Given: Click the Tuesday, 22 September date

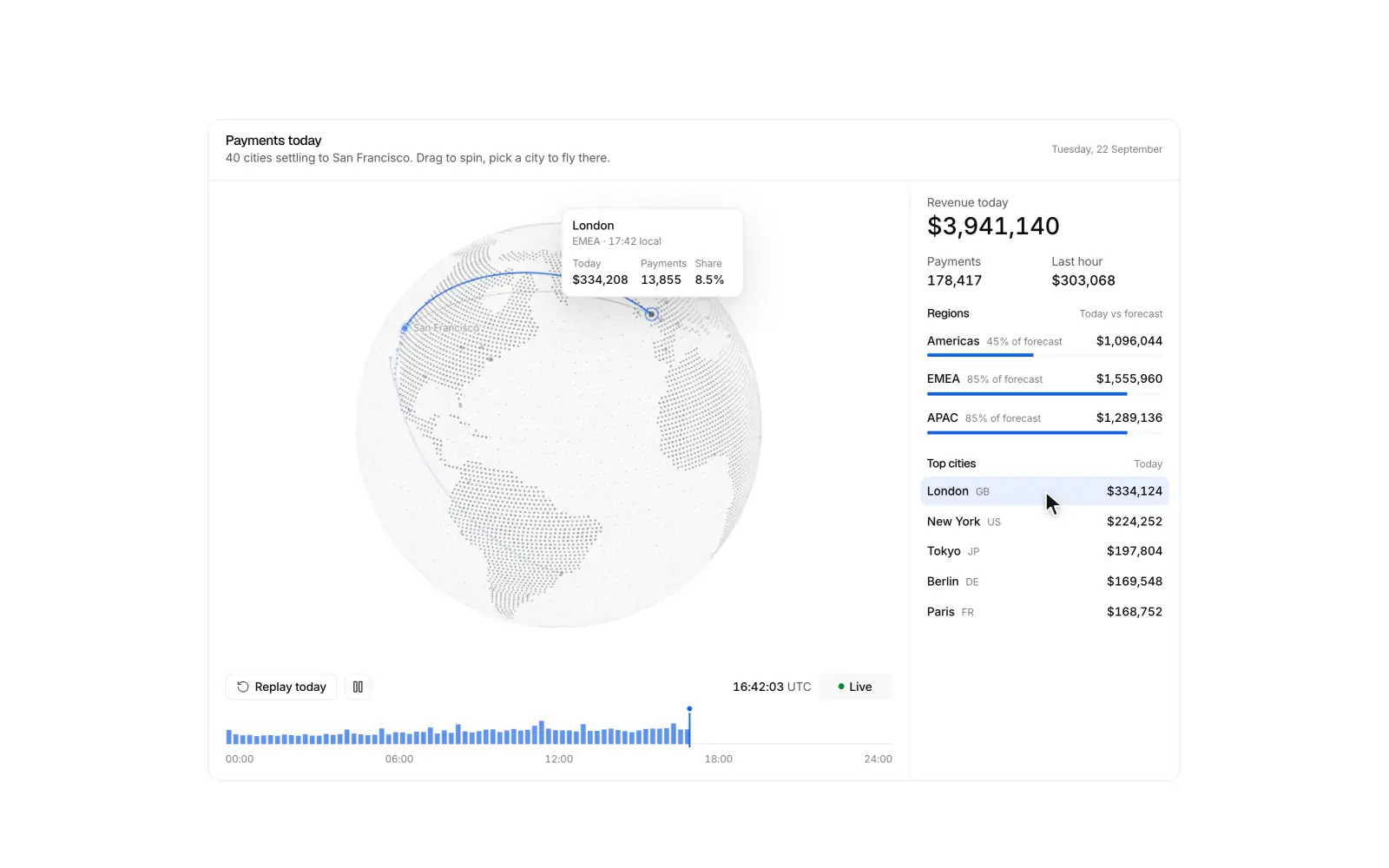Looking at the screenshot, I should click(1107, 149).
